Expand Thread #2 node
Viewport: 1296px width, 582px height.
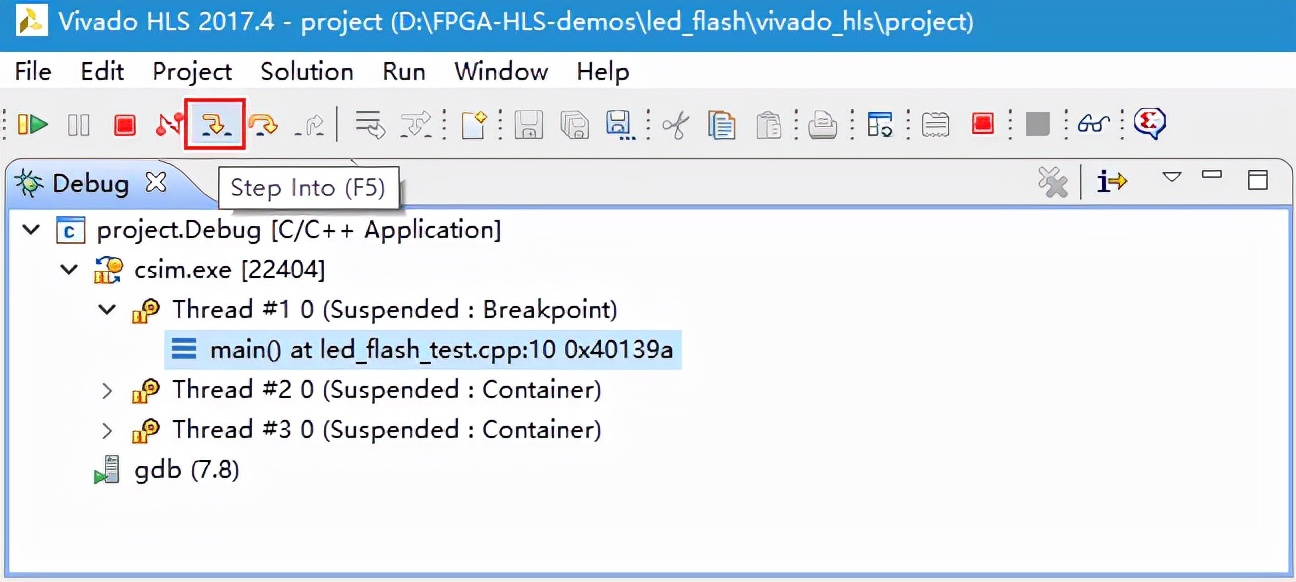[107, 390]
